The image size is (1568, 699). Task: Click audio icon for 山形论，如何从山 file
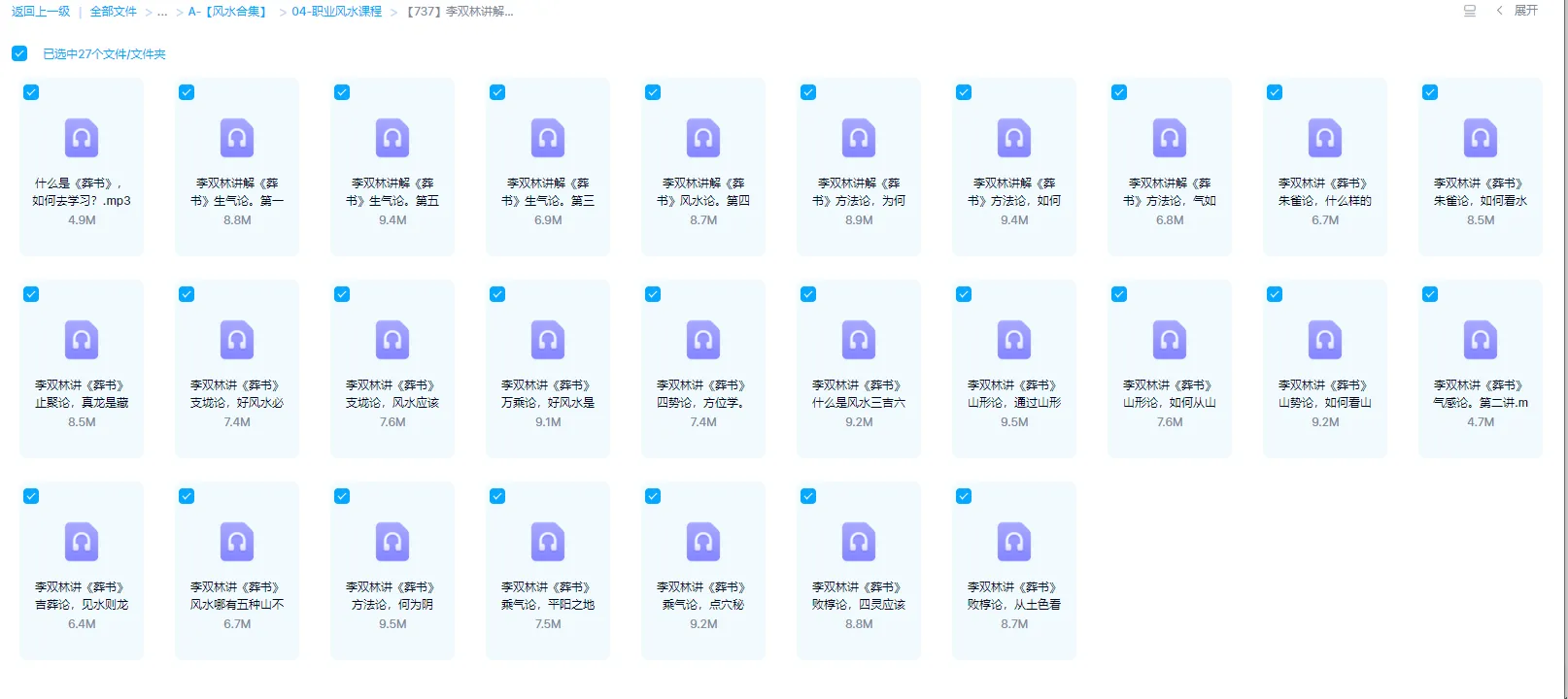pos(1170,340)
